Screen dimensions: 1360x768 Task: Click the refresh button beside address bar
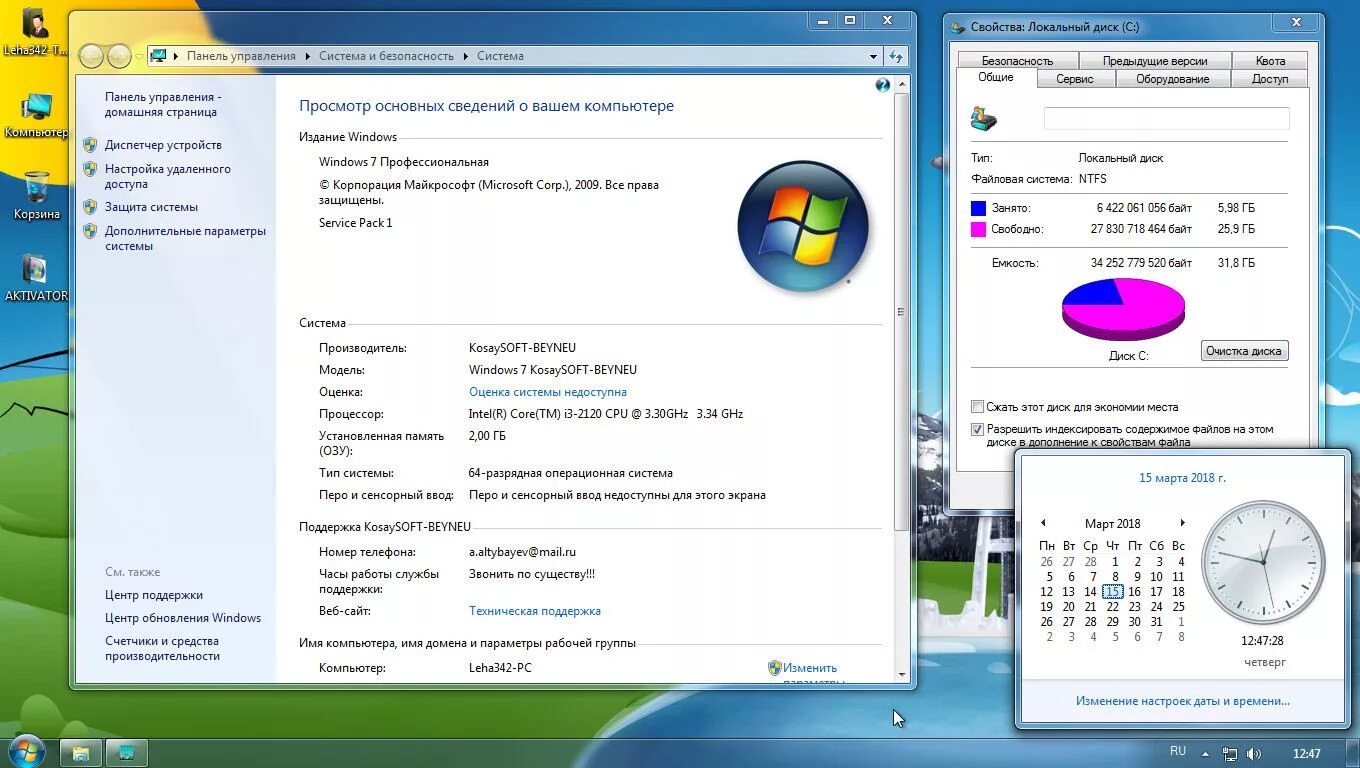coord(896,57)
